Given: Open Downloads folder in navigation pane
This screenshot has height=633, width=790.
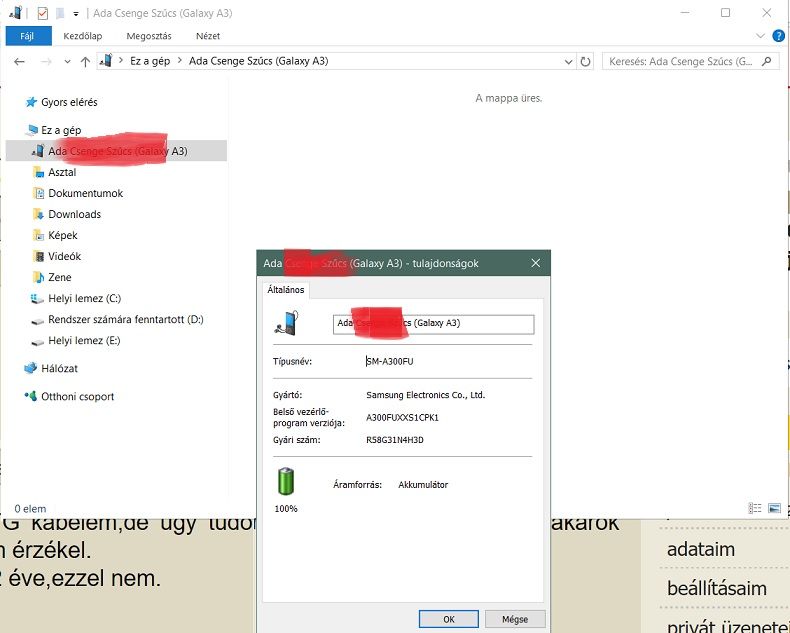Looking at the screenshot, I should click(x=75, y=214).
